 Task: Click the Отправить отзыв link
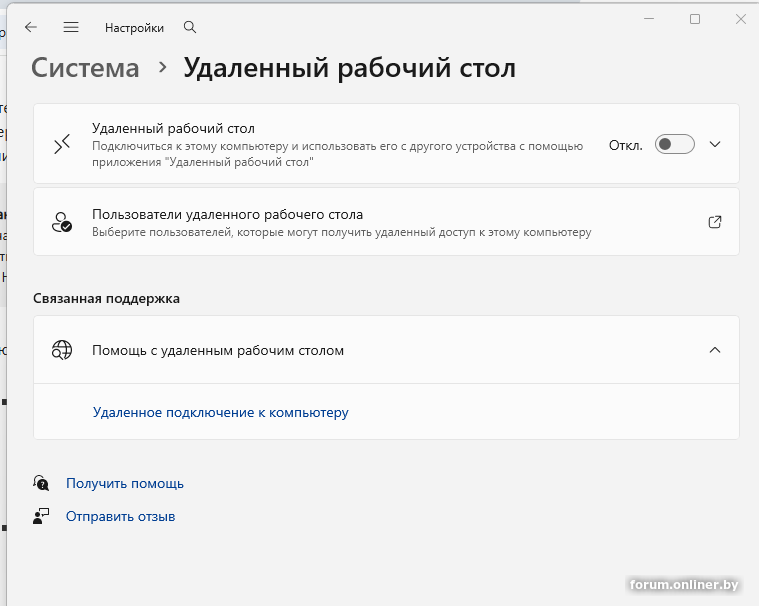(x=120, y=517)
